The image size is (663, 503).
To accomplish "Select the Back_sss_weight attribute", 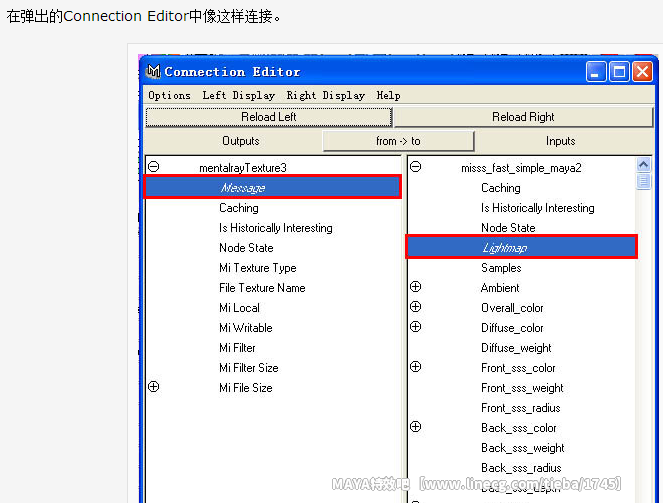I will tap(523, 448).
